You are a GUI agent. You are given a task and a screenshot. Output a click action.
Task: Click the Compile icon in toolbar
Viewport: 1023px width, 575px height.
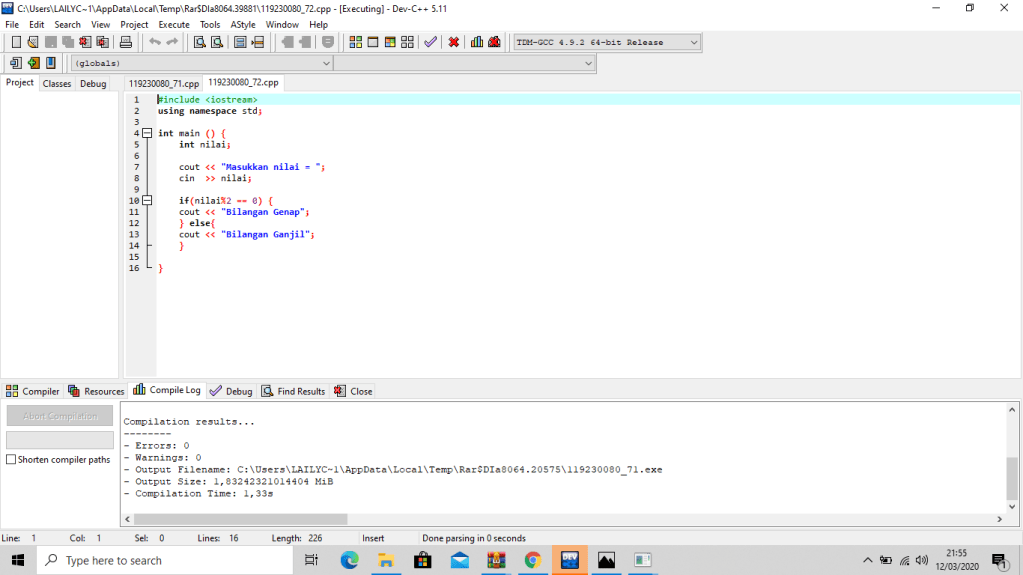pyautogui.click(x=356, y=42)
